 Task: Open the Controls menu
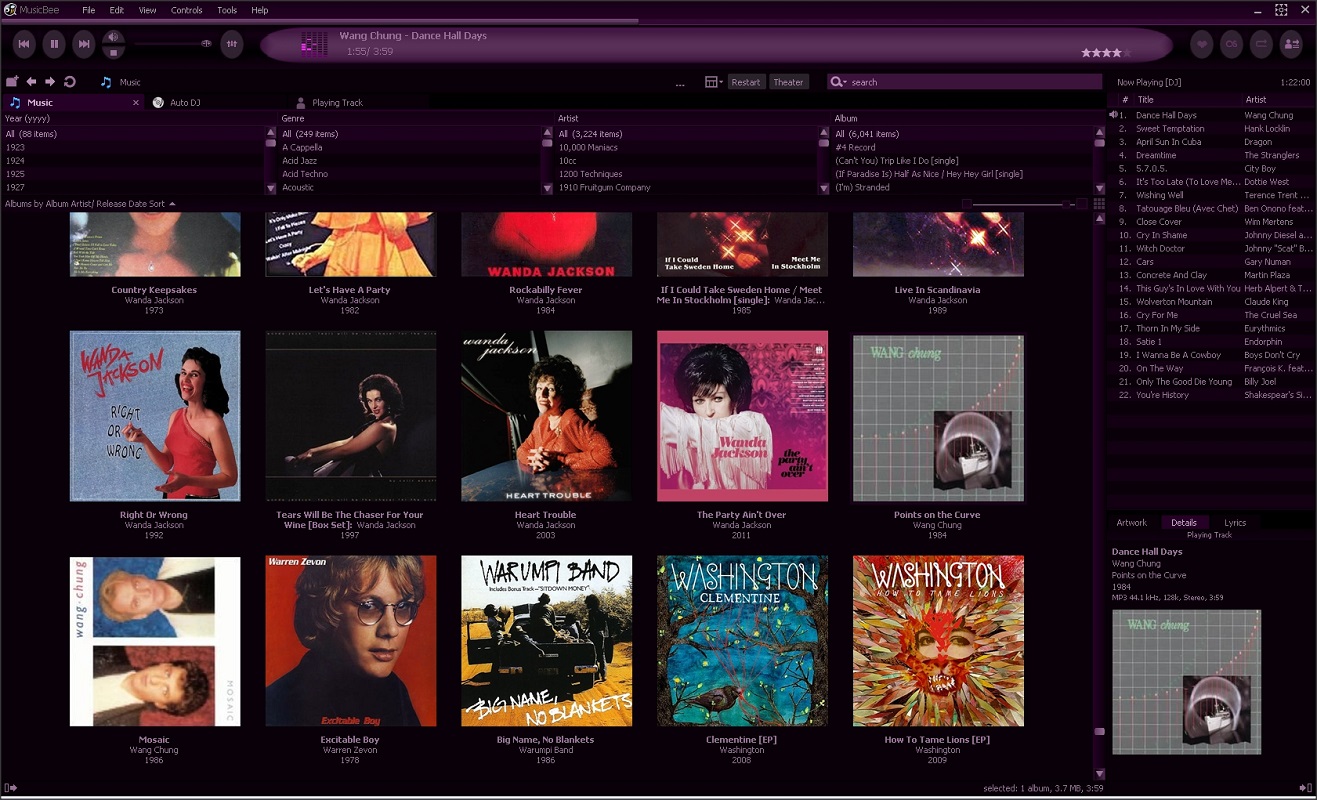point(187,10)
